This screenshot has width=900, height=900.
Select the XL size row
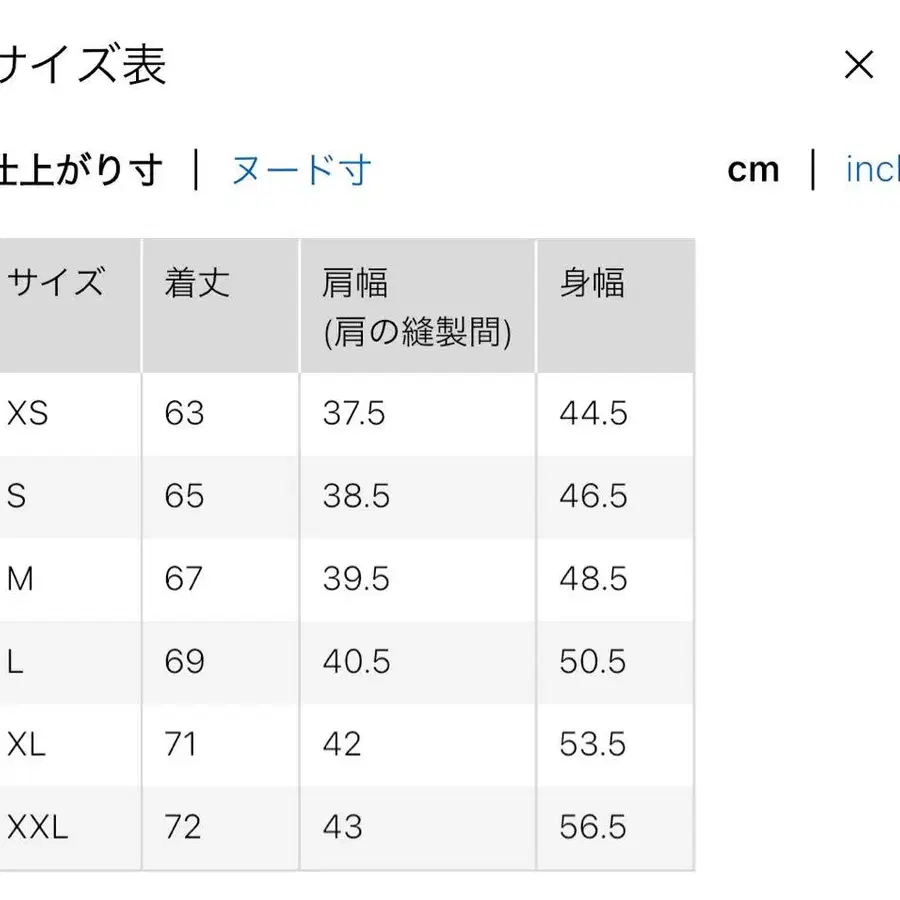[26, 744]
